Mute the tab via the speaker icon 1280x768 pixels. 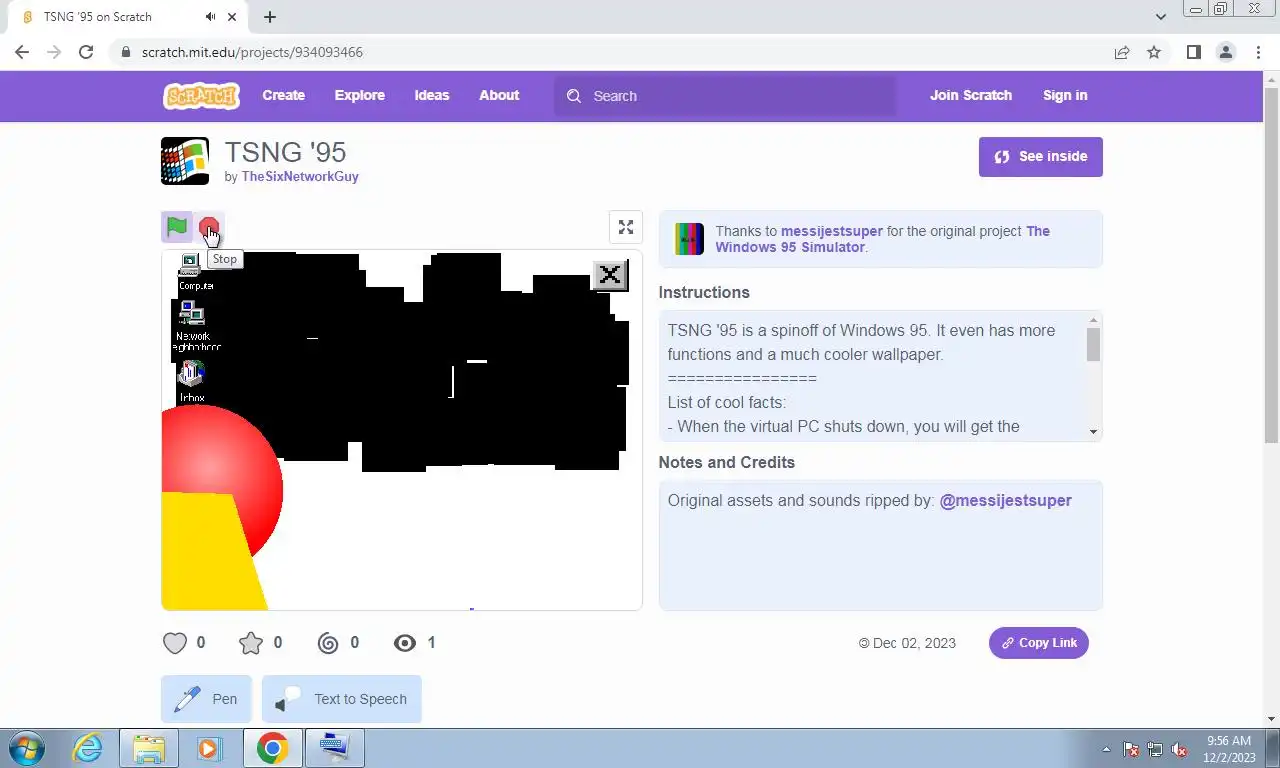211,17
